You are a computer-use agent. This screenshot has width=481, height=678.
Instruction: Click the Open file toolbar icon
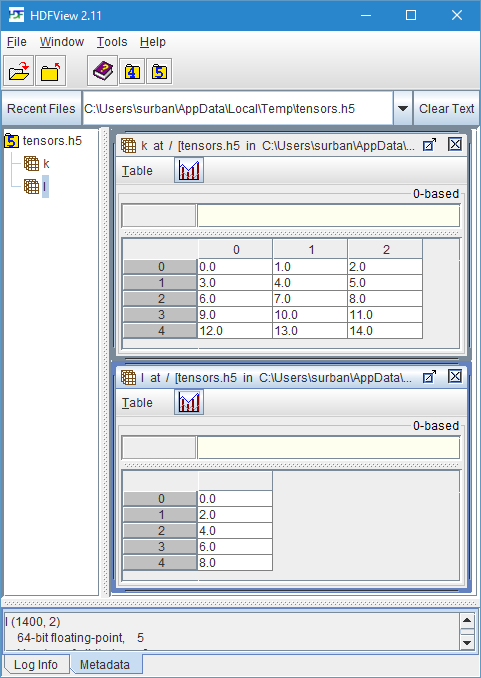[19, 71]
